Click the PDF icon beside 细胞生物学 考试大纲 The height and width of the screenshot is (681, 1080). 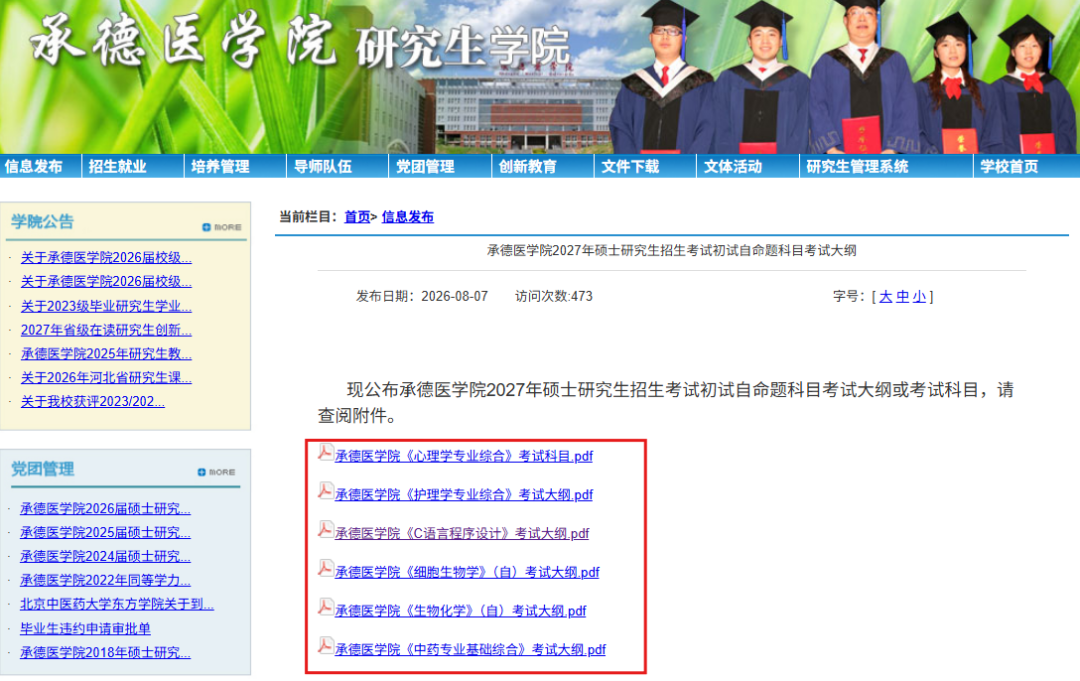325,568
